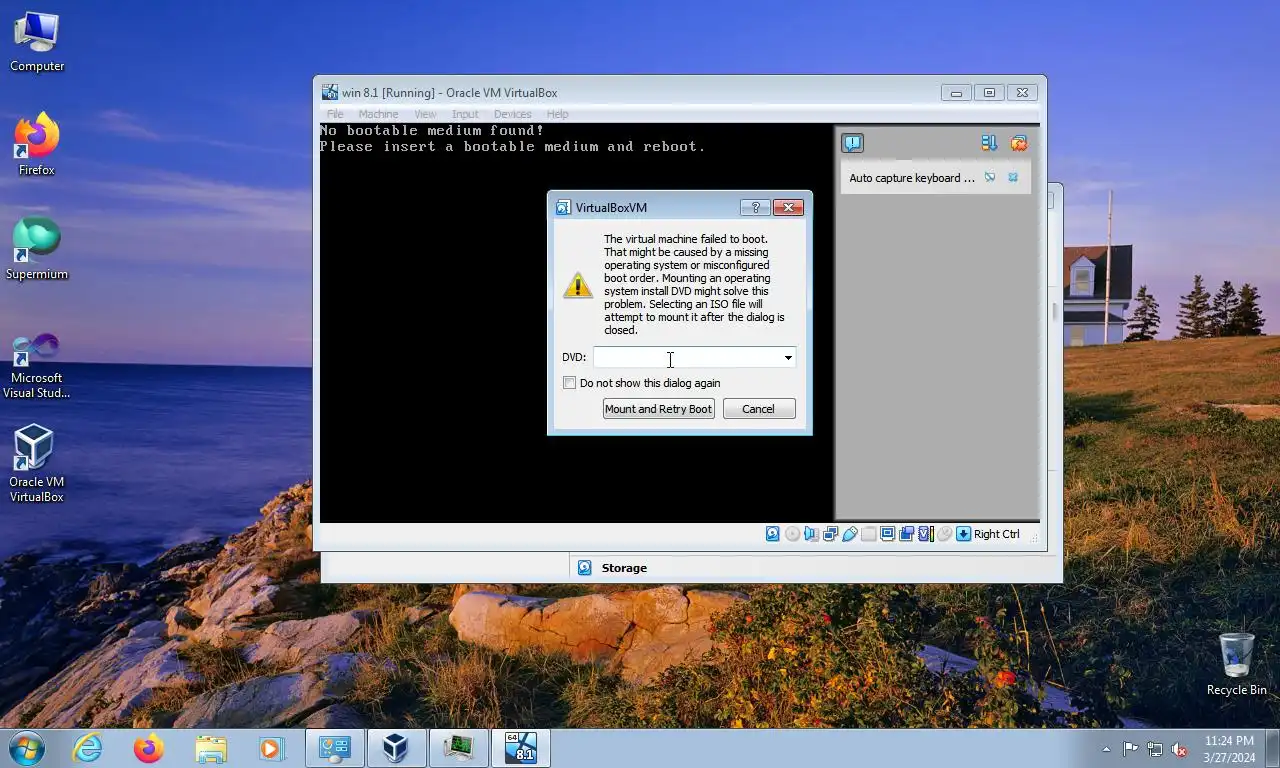Select the Recycle Bin icon
The height and width of the screenshot is (768, 1280).
click(x=1236, y=664)
